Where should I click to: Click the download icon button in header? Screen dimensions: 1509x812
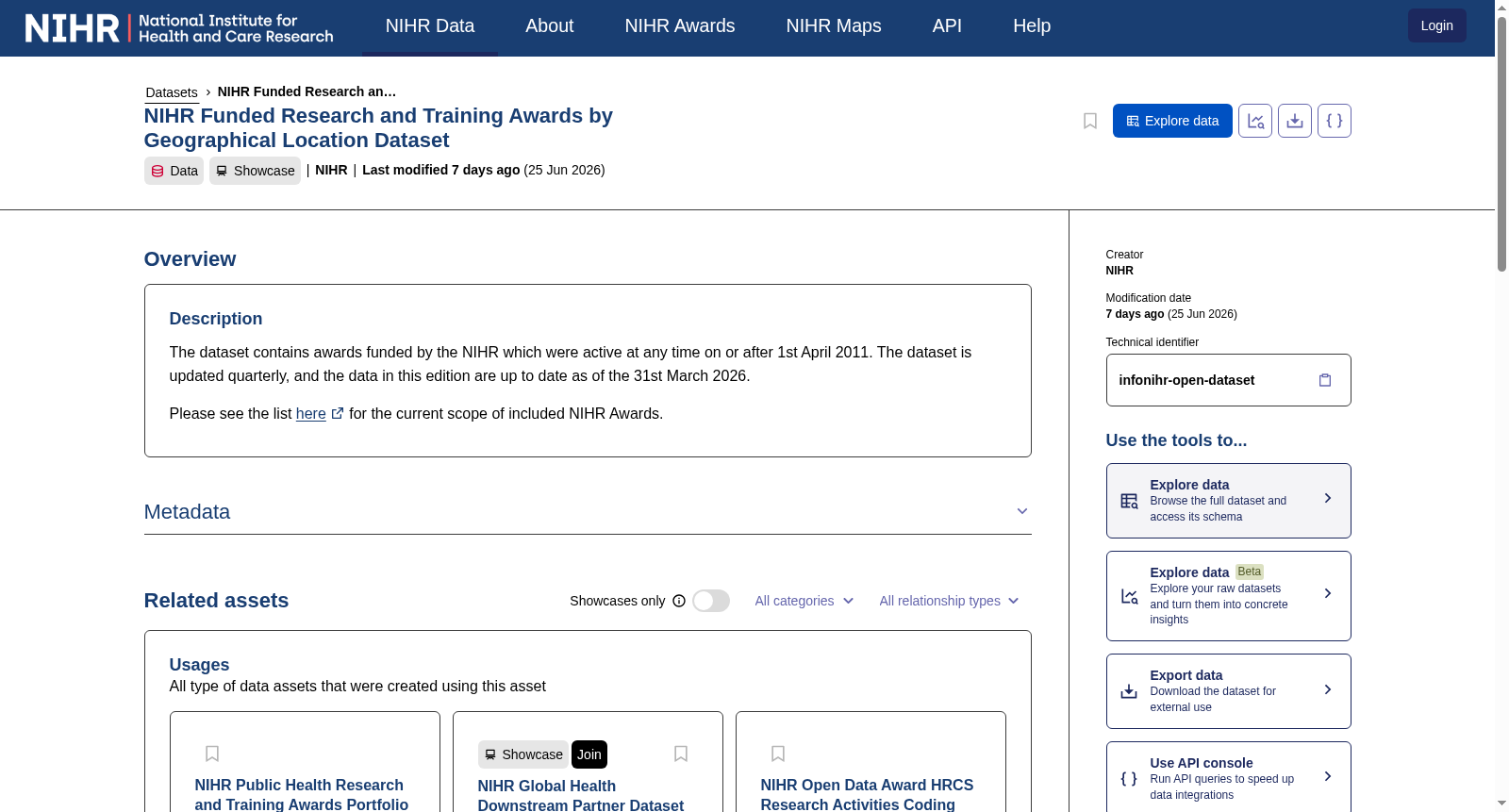1295,121
